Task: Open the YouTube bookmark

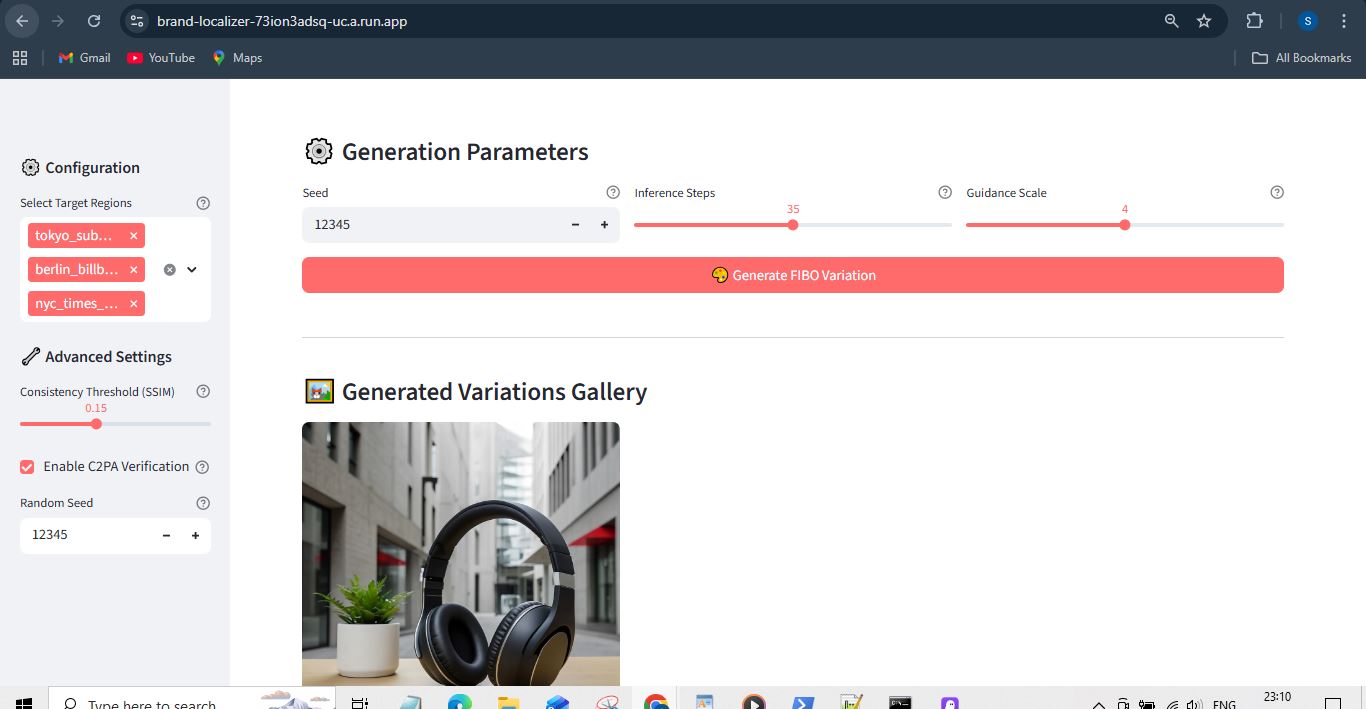Action: (161, 58)
